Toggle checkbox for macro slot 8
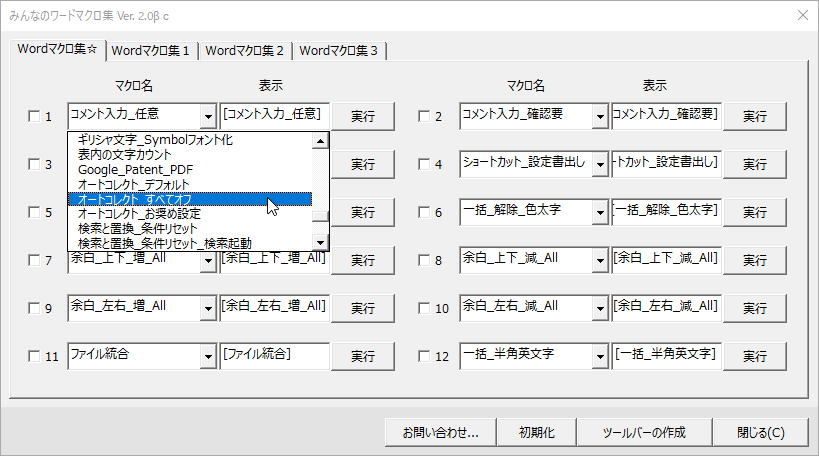The image size is (819, 456). (424, 260)
